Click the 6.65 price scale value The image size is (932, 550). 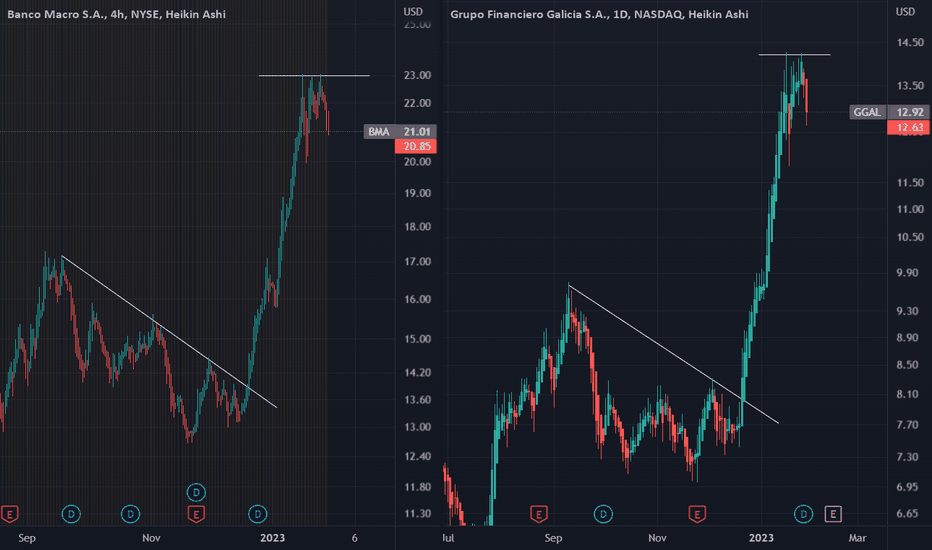point(908,513)
